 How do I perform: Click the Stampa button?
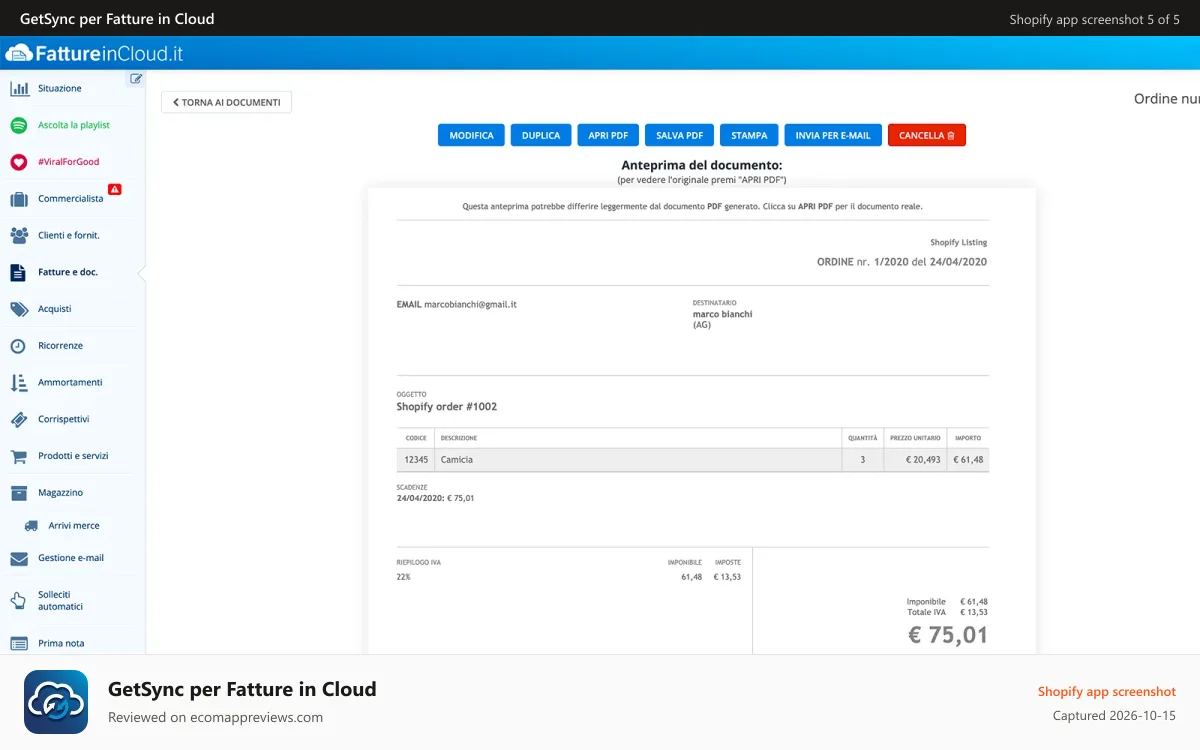click(749, 135)
